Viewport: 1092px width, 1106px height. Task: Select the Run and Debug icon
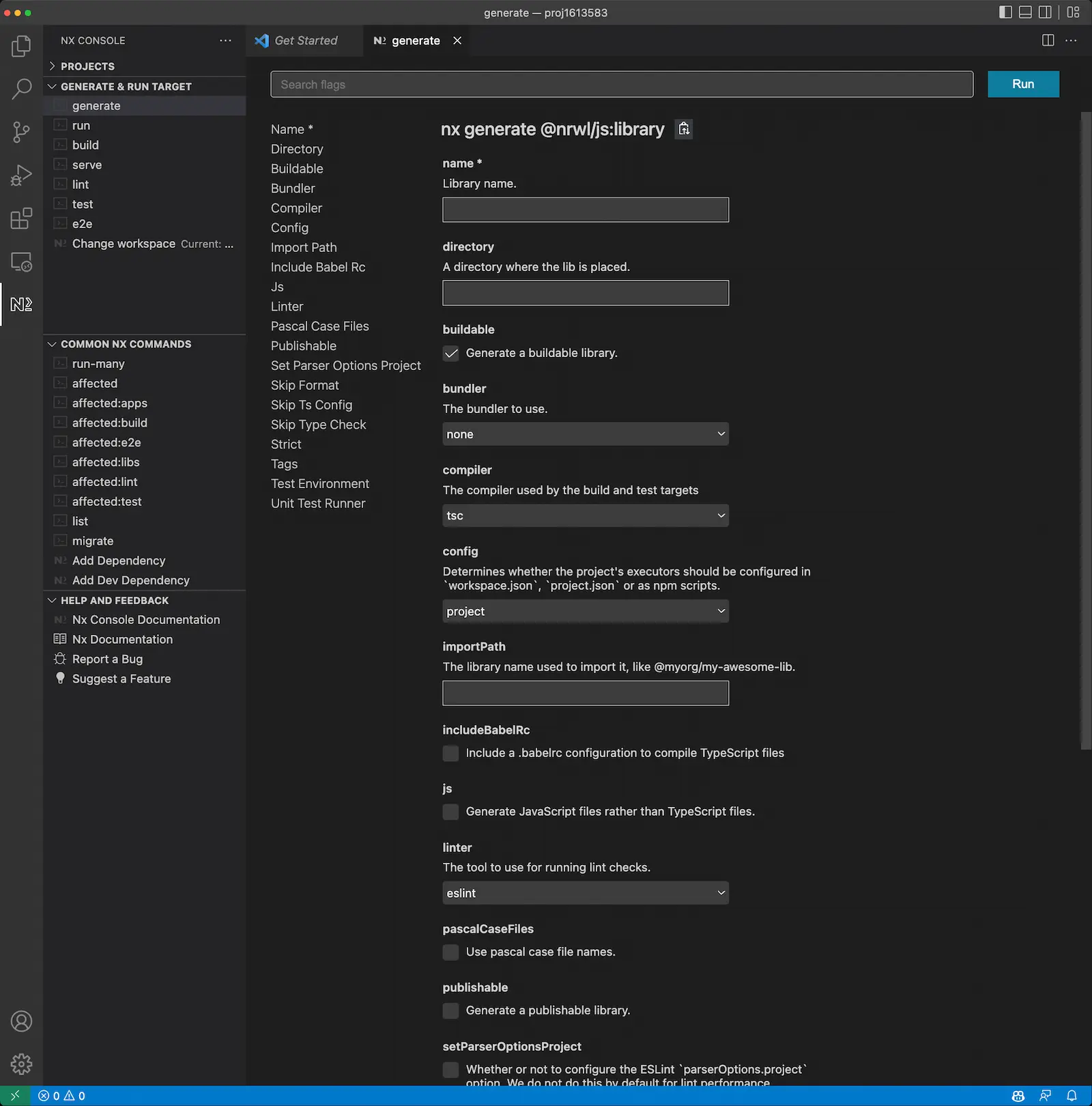(x=21, y=175)
